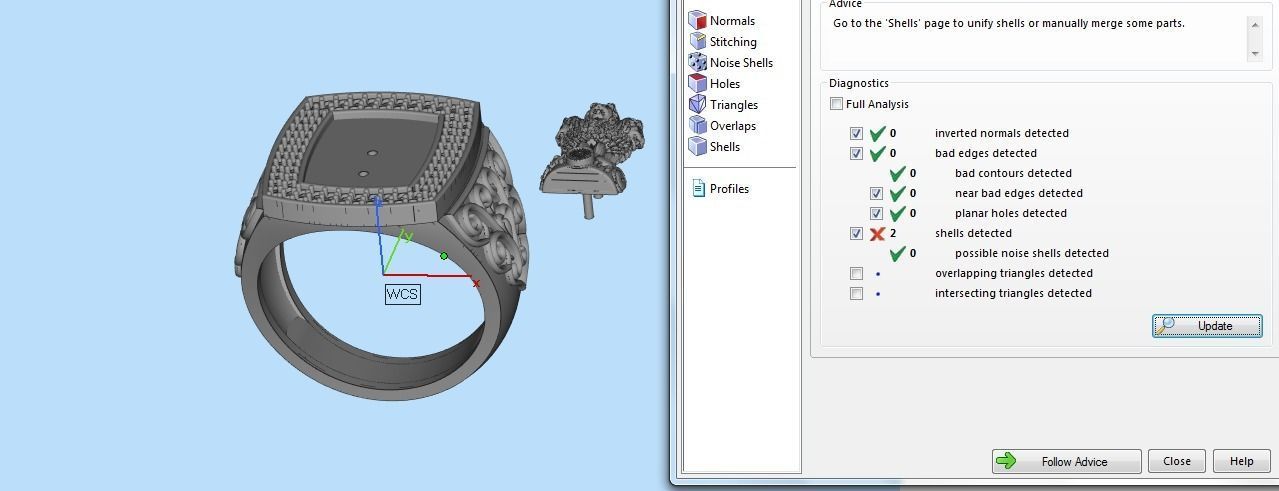The image size is (1279, 491).
Task: Click green checkmark beside inverted normals
Action: point(877,133)
